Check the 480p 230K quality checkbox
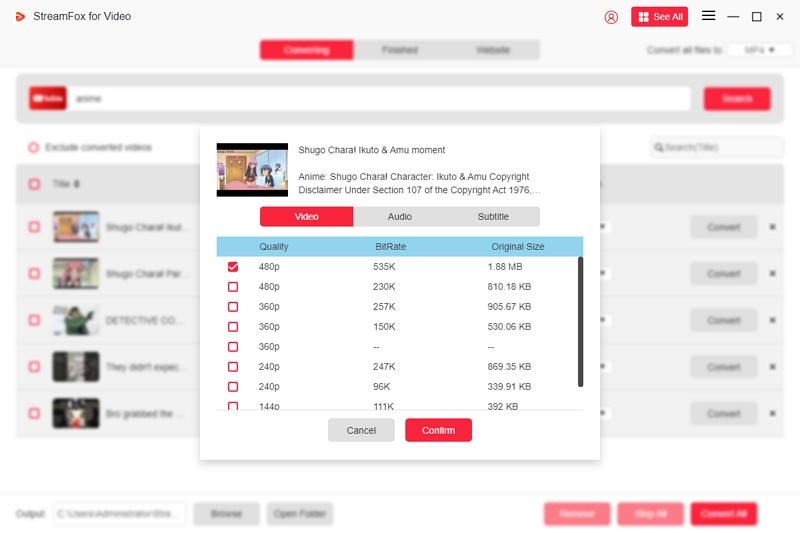The height and width of the screenshot is (533, 800). [233, 287]
